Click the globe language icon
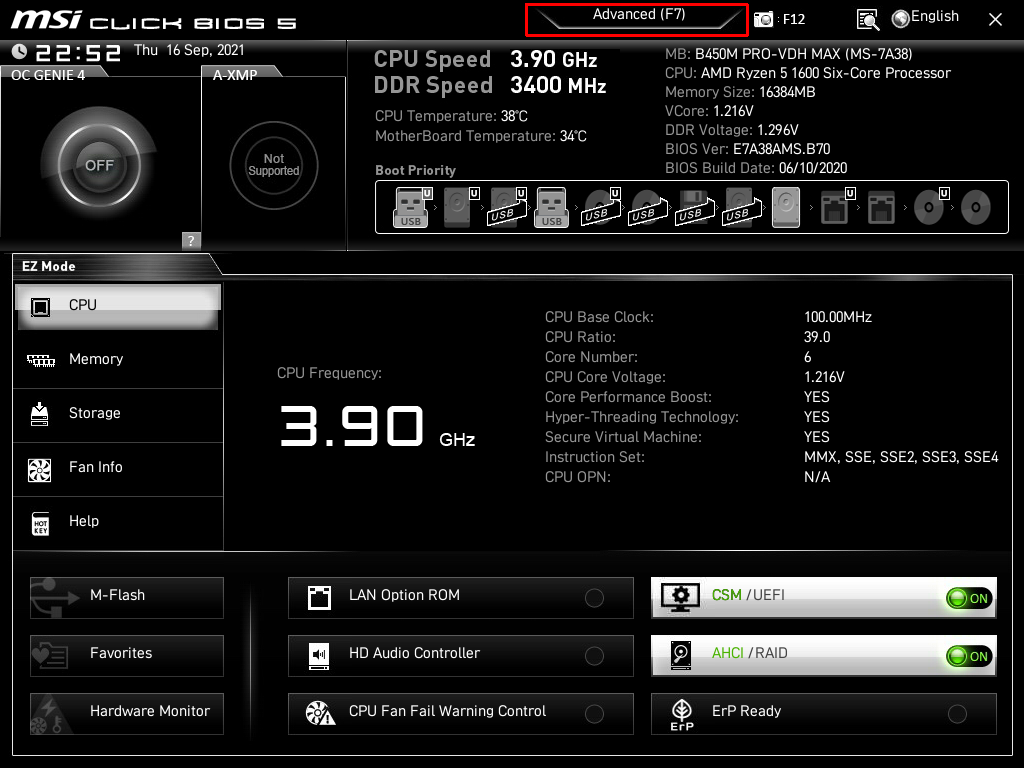The height and width of the screenshot is (768, 1024). click(900, 18)
